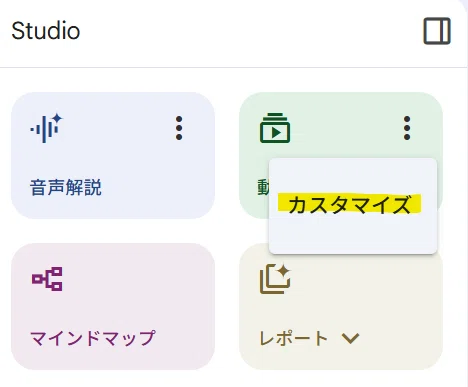Image resolution: width=468 pixels, height=387 pixels.
Task: Click the マインドマップ label text
Action: click(93, 338)
